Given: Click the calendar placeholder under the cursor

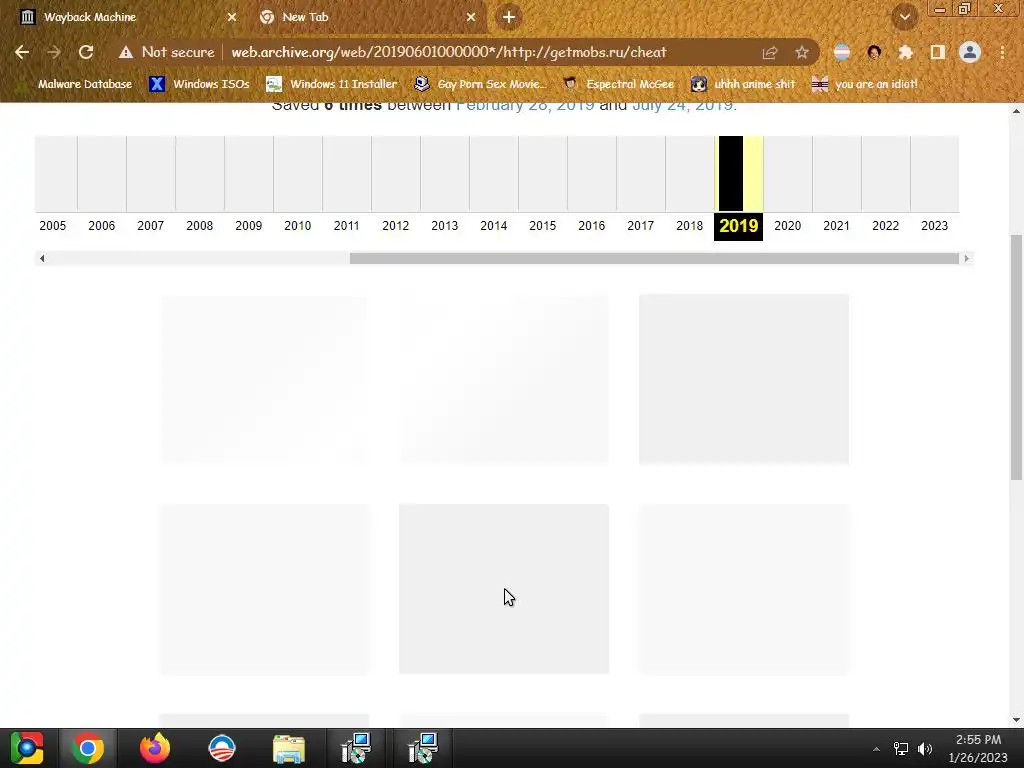Looking at the screenshot, I should [504, 588].
